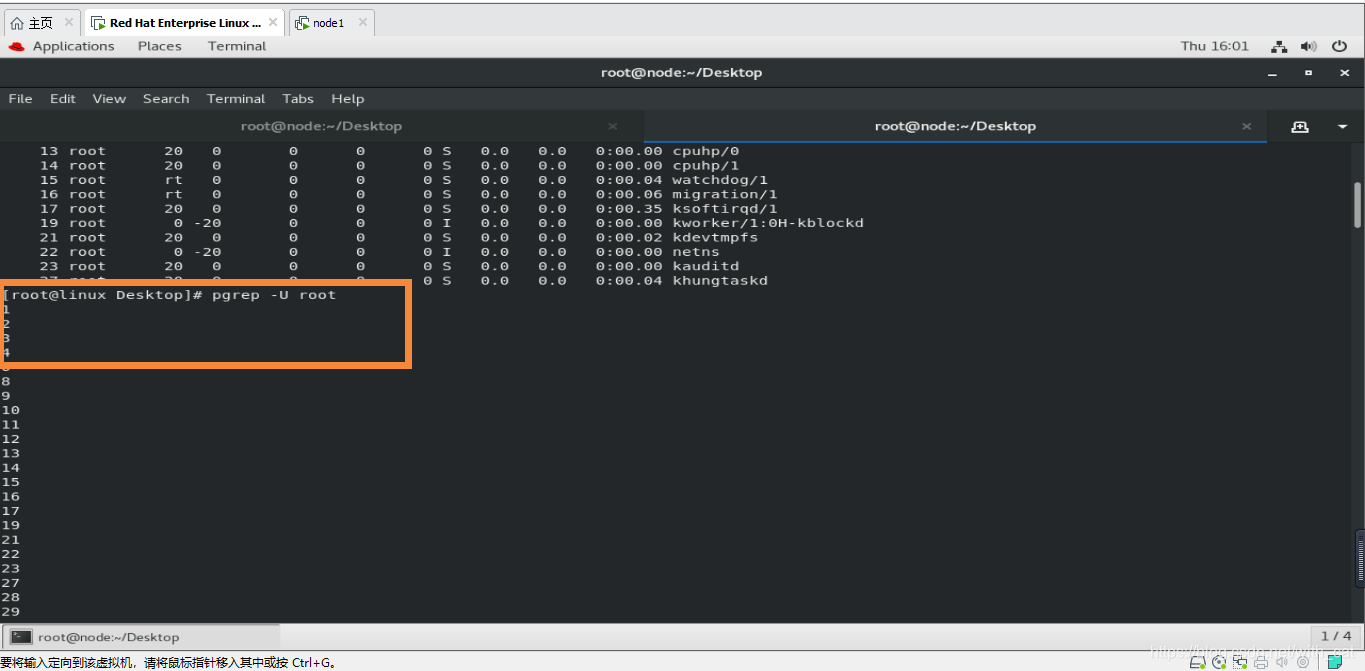The width and height of the screenshot is (1365, 671).
Task: Close the 主页 tab
Action: point(69,22)
